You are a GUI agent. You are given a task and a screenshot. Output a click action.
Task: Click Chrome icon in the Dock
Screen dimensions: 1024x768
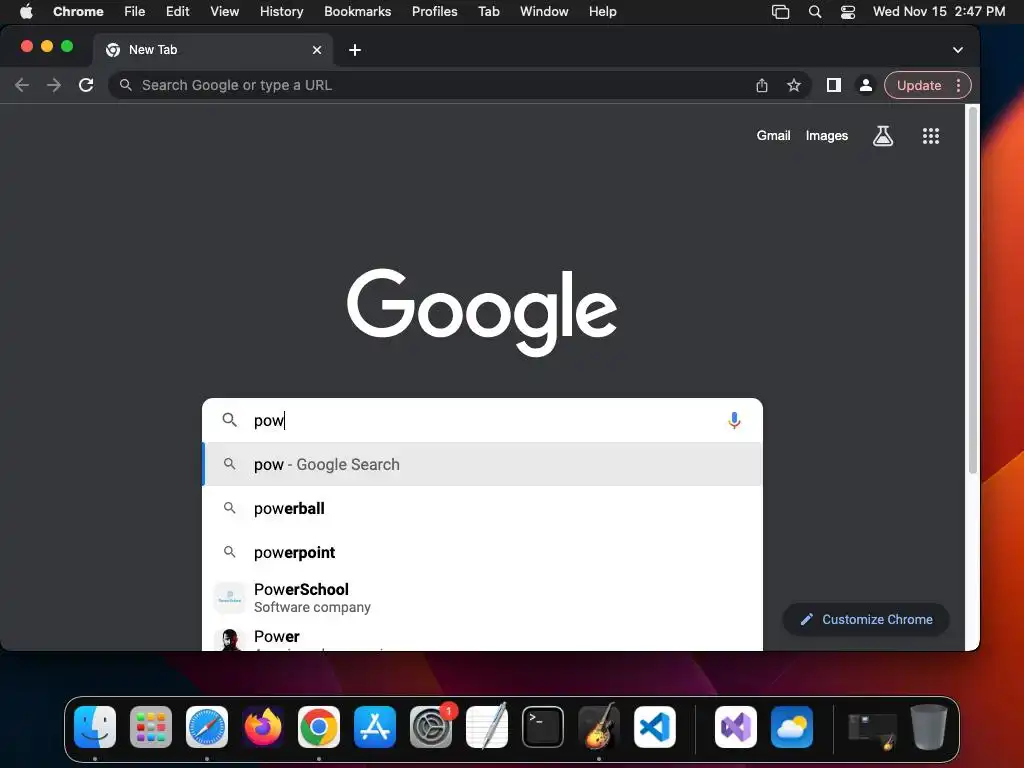pos(319,727)
